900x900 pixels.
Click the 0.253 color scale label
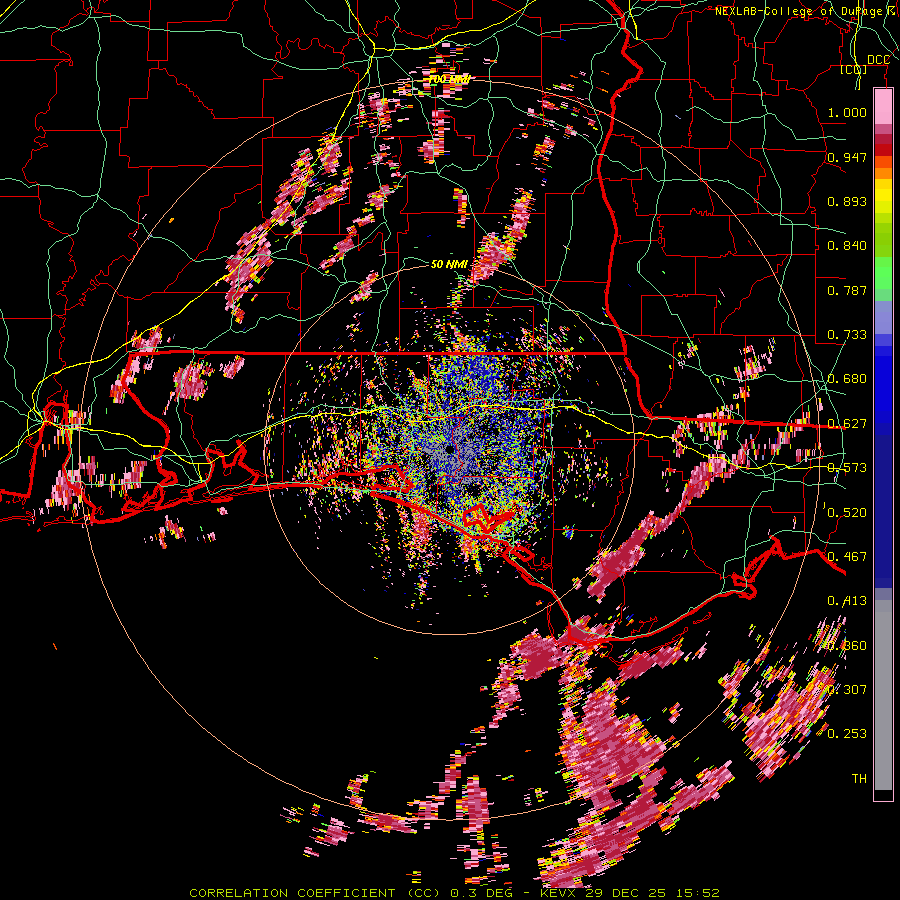click(847, 734)
